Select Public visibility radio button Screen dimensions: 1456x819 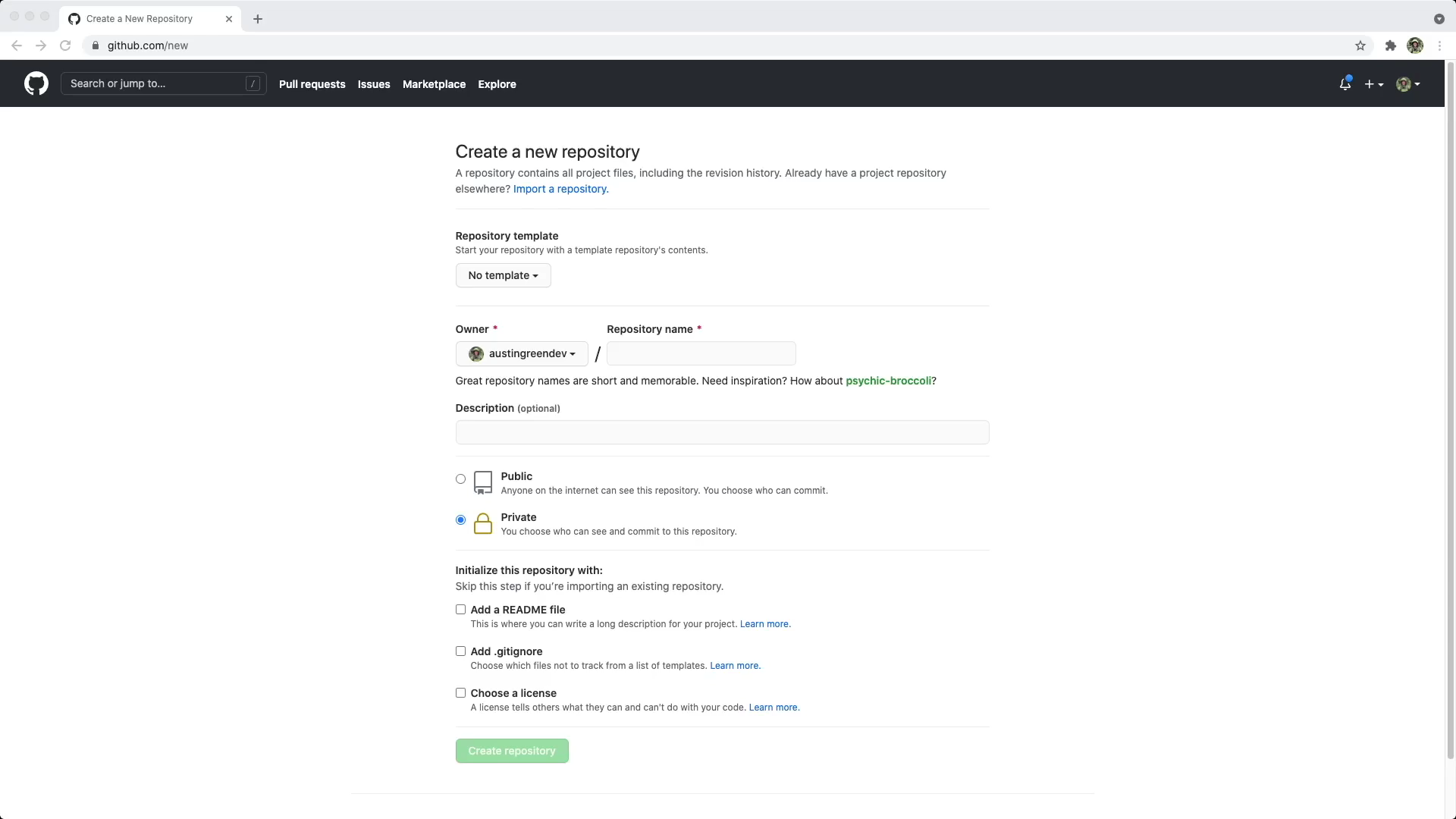[460, 479]
